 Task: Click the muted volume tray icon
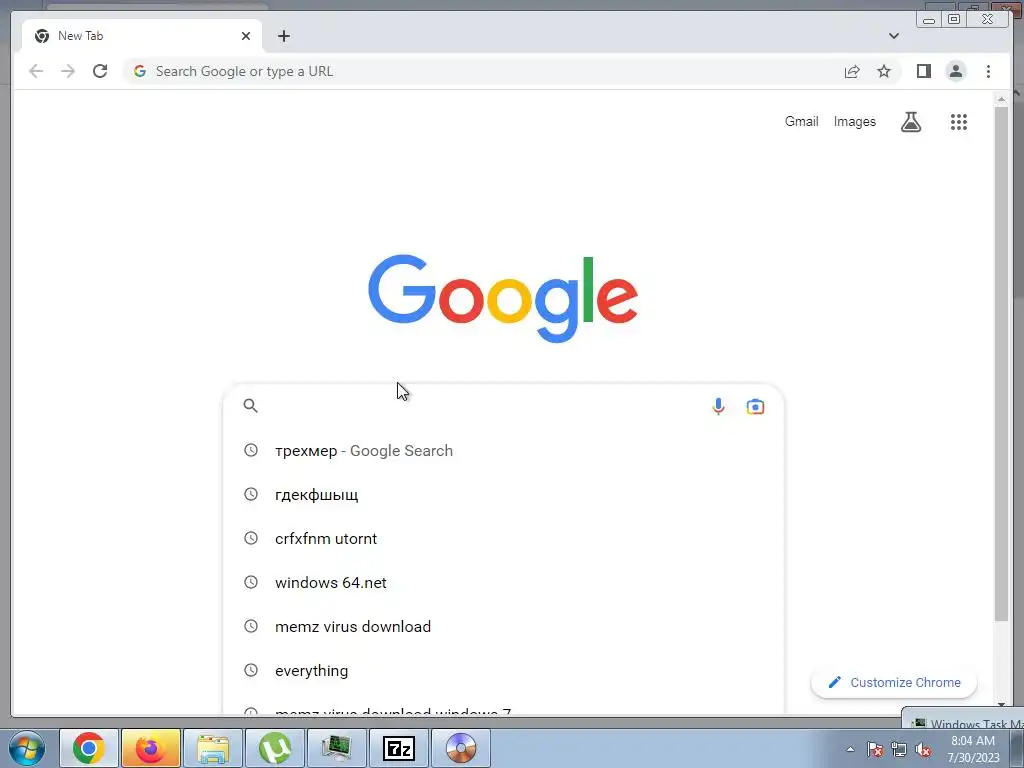[923, 749]
